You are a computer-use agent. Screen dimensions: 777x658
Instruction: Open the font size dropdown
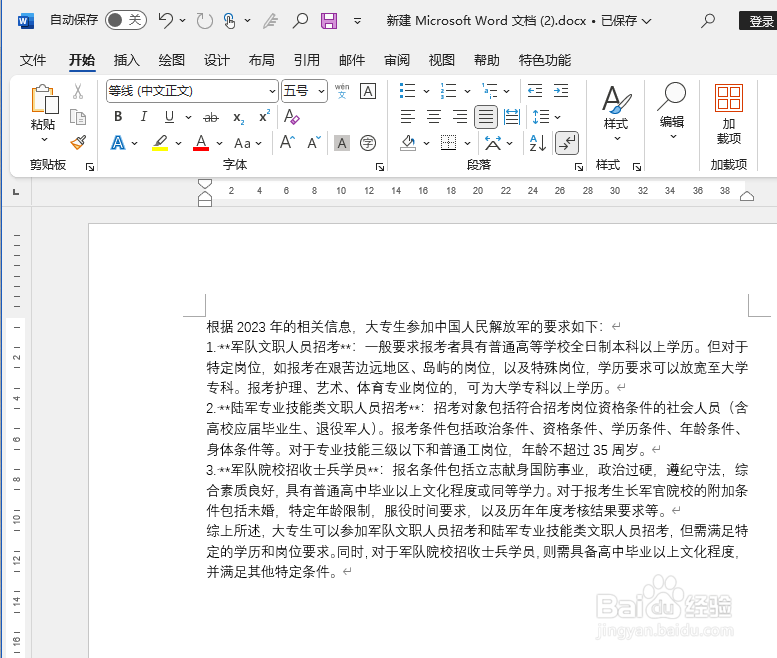321,91
